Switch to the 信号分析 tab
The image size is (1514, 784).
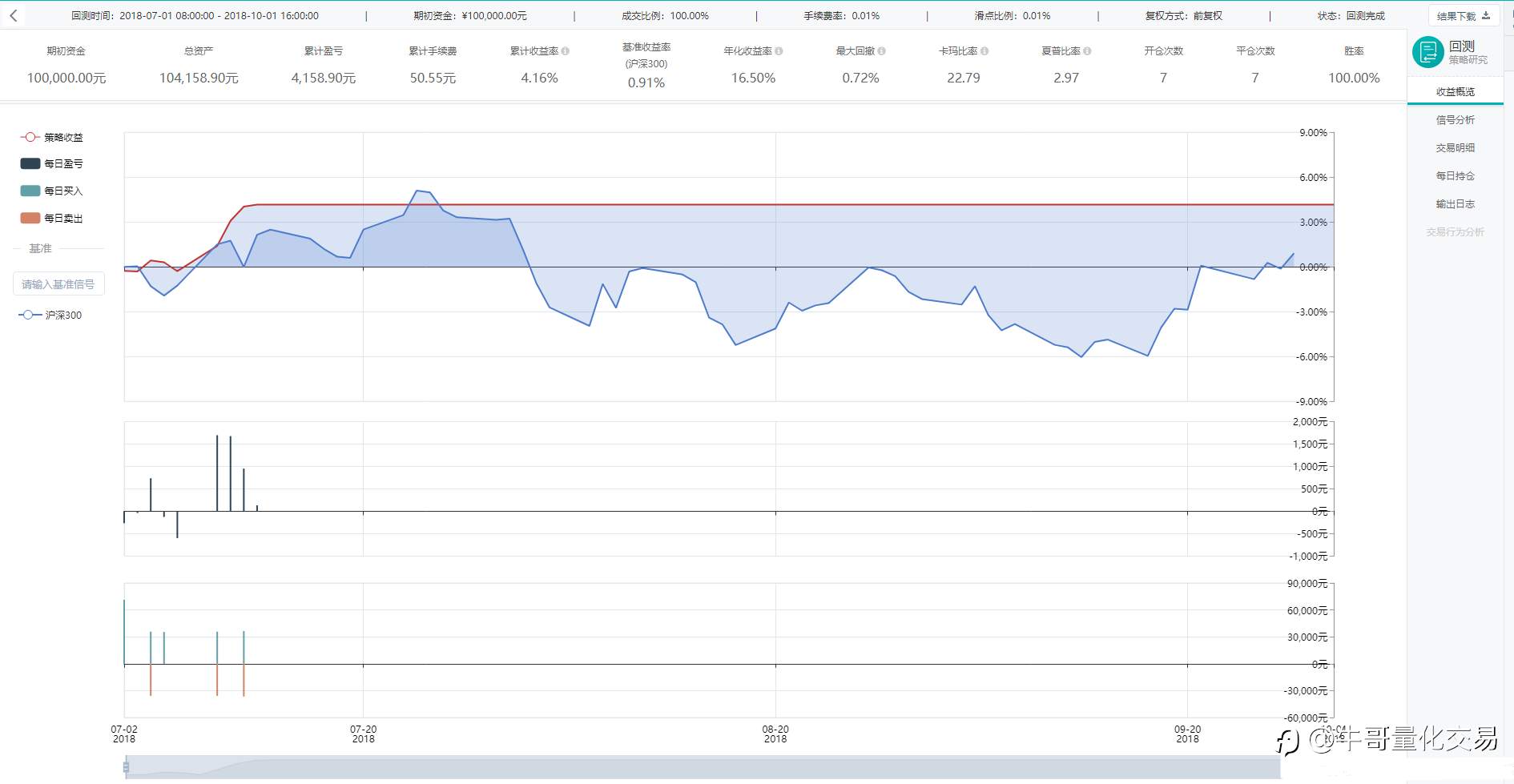click(1455, 119)
